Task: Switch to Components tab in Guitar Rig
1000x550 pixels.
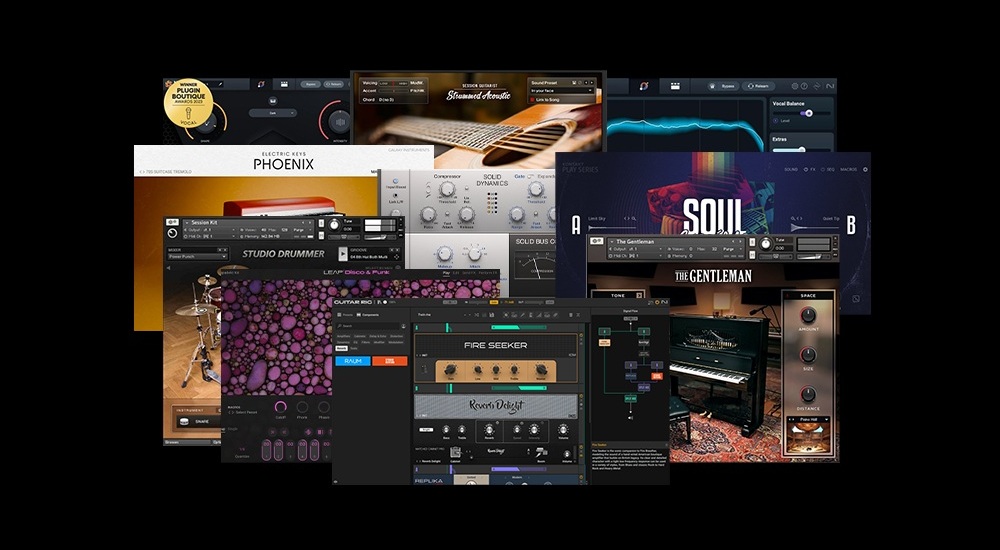Action: [367, 315]
